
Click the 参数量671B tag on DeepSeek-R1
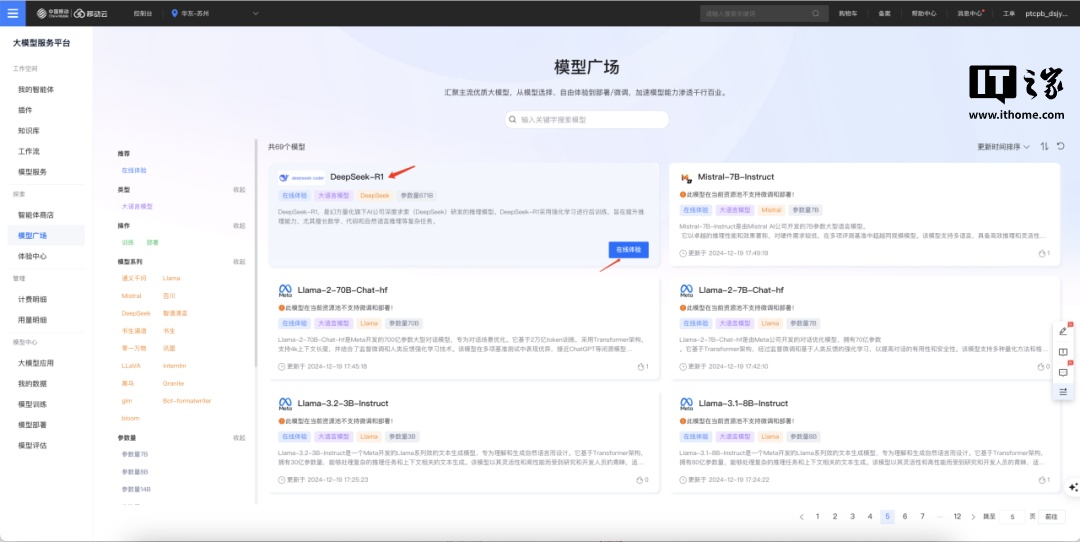click(417, 196)
